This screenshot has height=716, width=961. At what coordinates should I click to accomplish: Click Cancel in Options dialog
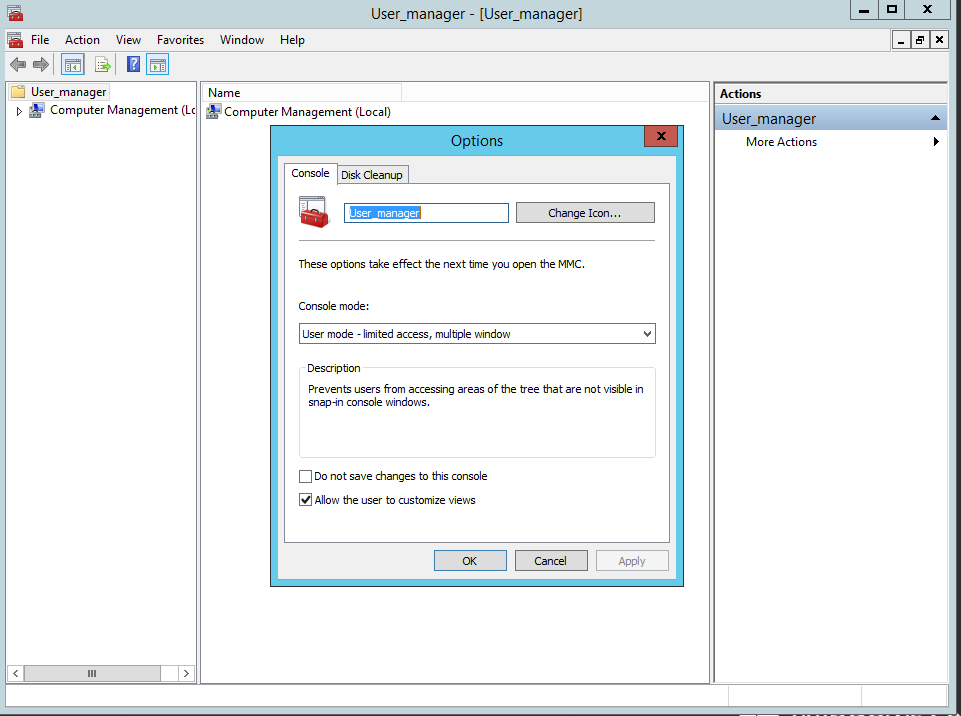(550, 561)
